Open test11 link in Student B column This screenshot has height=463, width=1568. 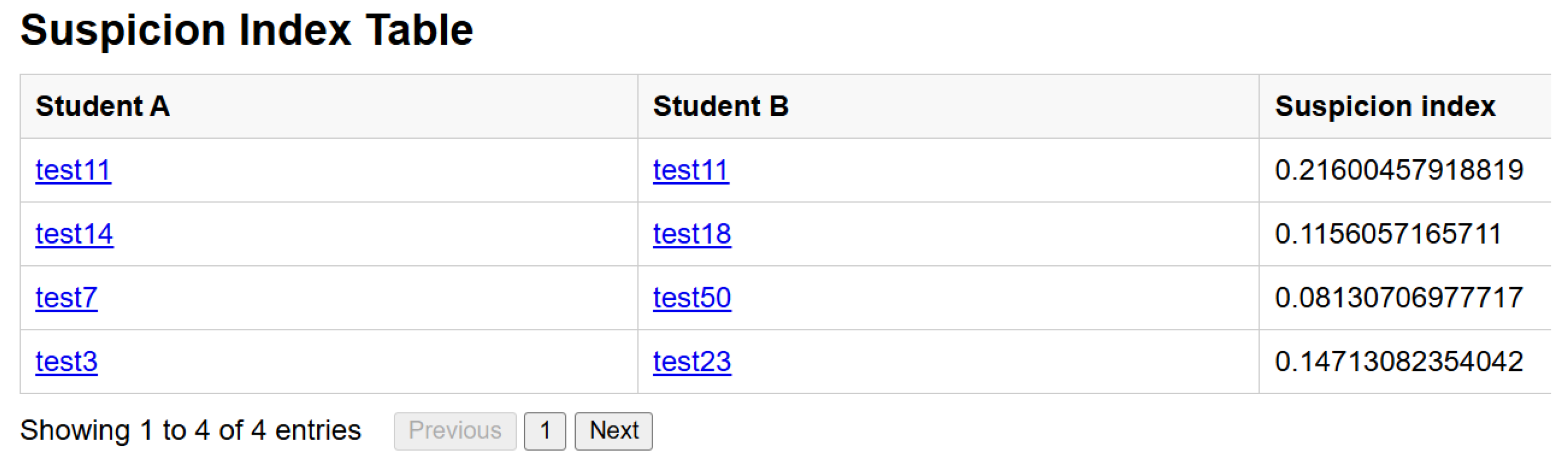click(691, 170)
